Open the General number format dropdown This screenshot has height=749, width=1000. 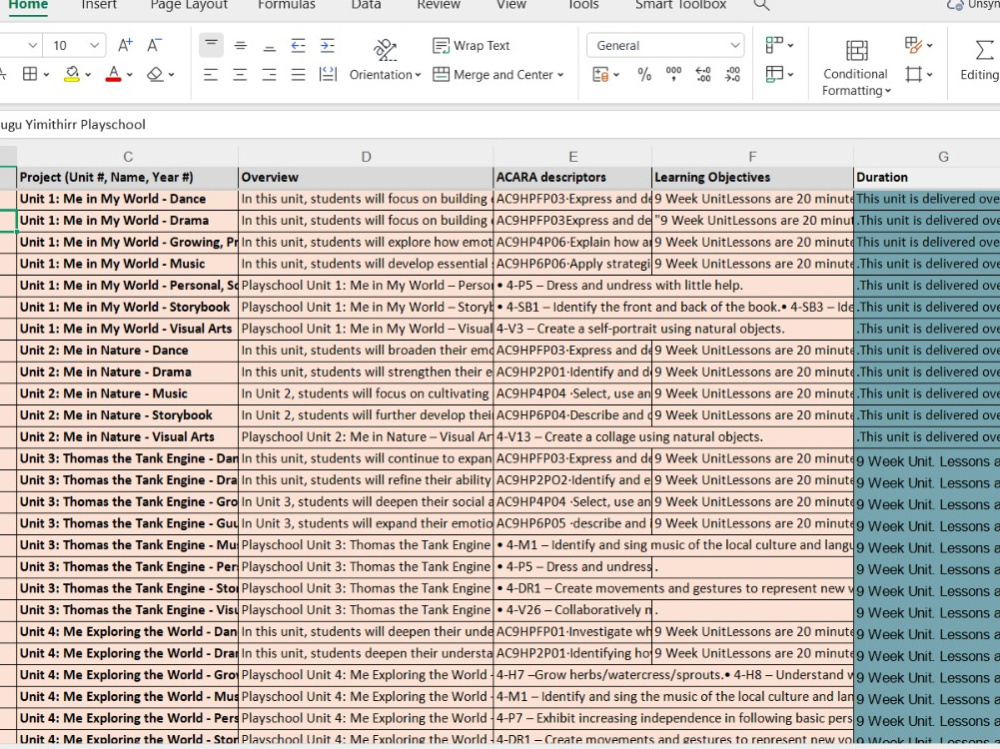[735, 45]
